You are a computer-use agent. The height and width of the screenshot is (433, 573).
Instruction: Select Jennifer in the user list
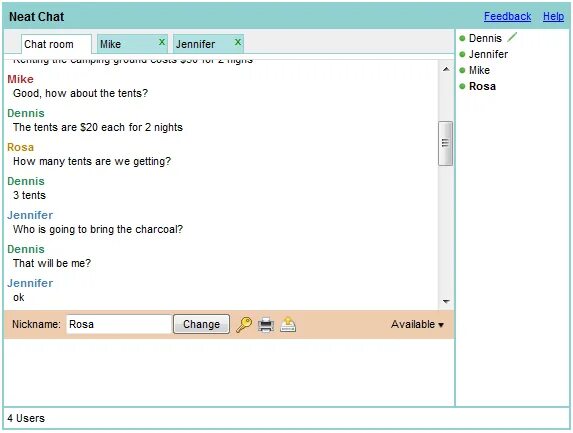coord(488,54)
